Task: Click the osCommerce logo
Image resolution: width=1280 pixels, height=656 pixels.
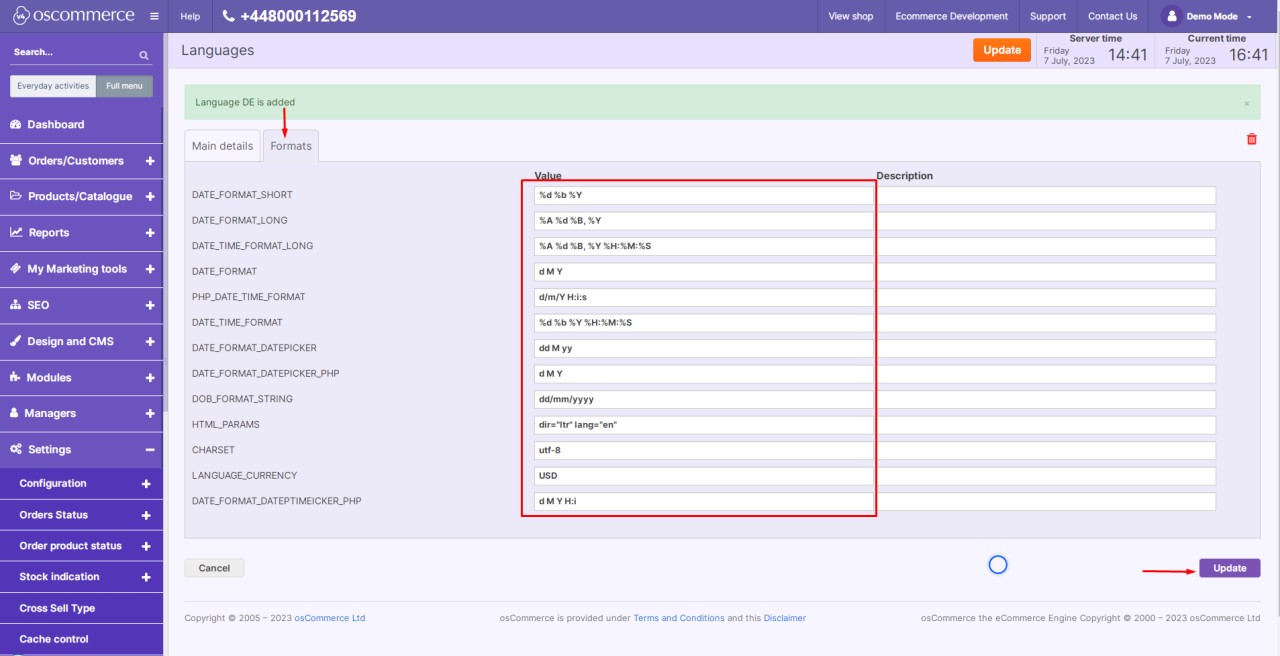Action: click(x=72, y=16)
